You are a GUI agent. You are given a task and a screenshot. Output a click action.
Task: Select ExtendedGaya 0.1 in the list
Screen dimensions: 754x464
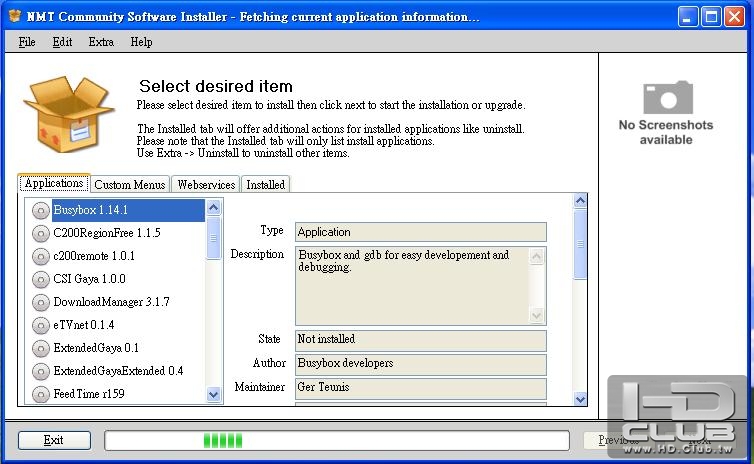click(x=96, y=348)
